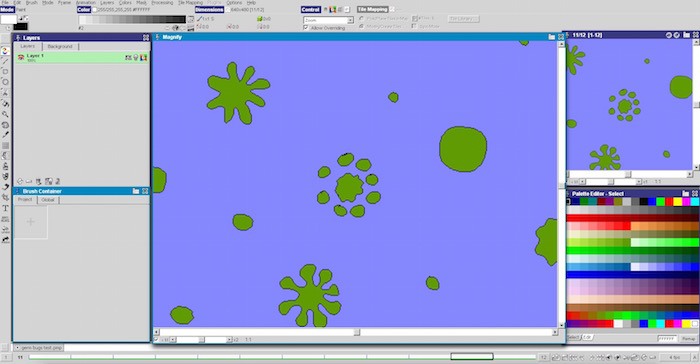The image size is (700, 364).
Task: Select the Fill bucket tool
Action: click(x=5, y=104)
